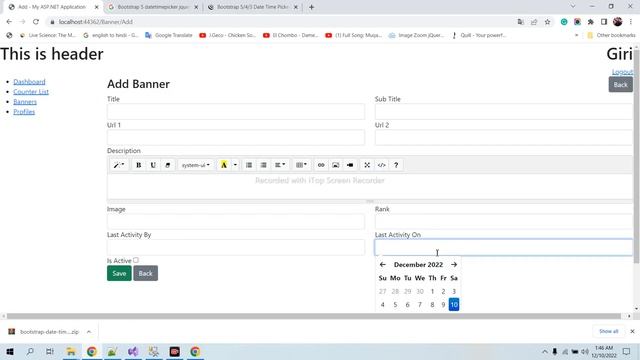The width and height of the screenshot is (640, 360).
Task: Switch to Bootstrap 5/4/3 Date Time Picker tab
Action: (253, 7)
